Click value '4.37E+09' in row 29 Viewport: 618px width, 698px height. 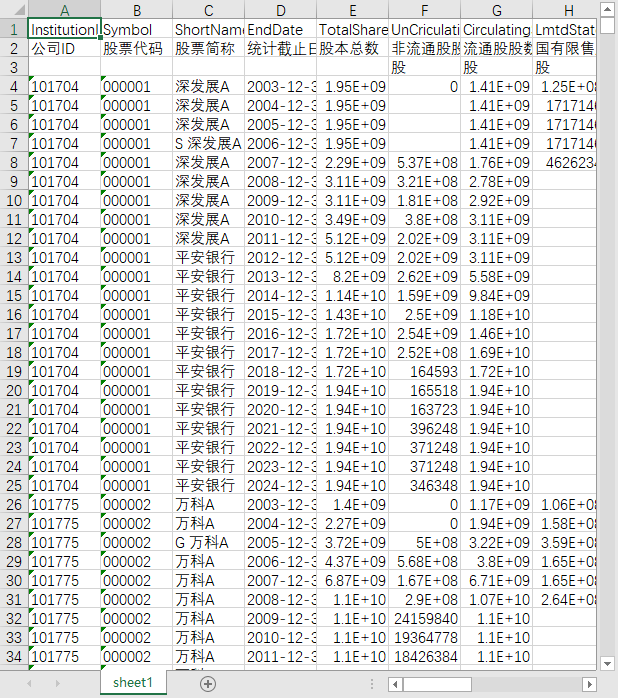tap(353, 561)
